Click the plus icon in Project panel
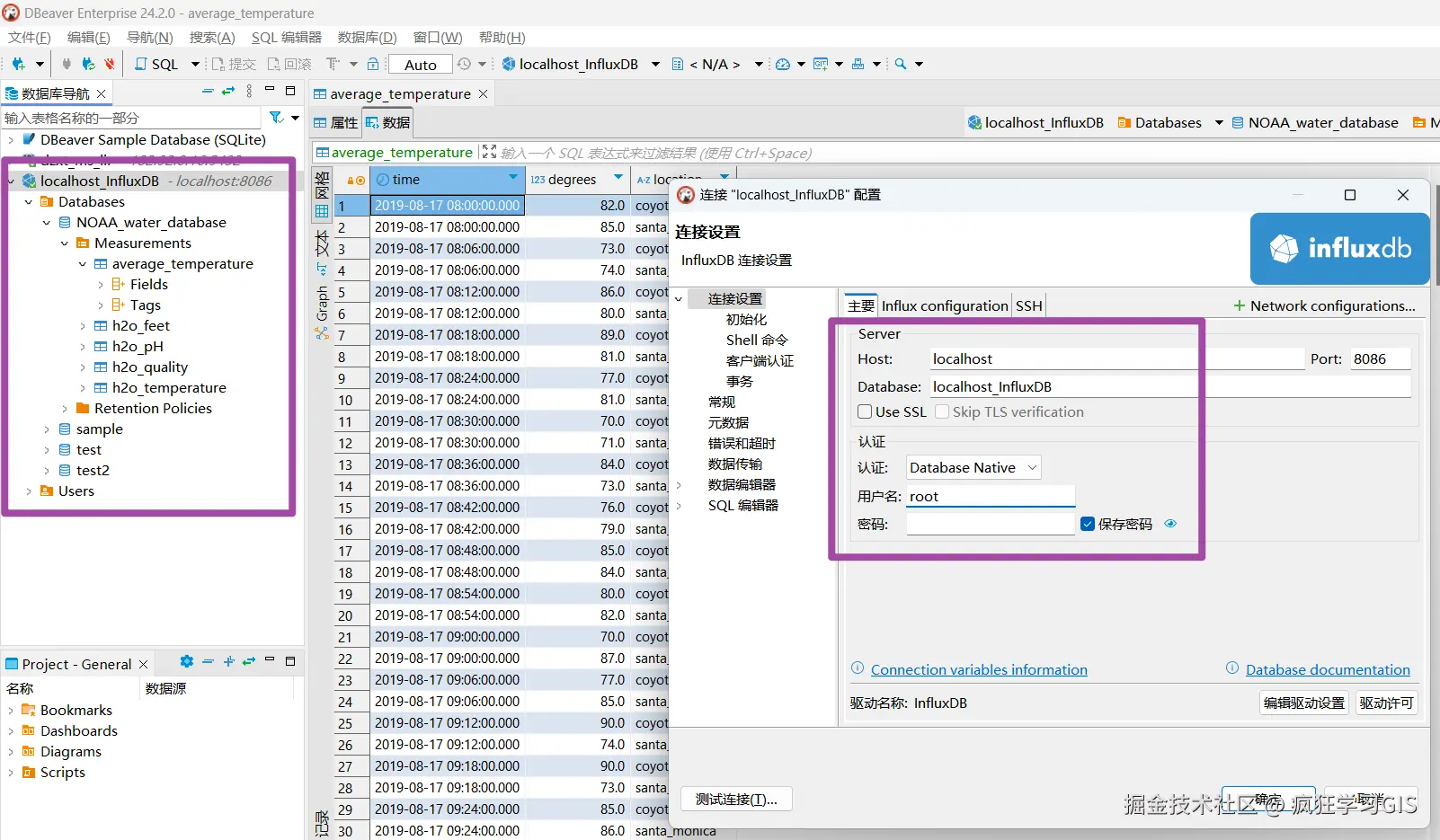Image resolution: width=1440 pixels, height=840 pixels. [228, 662]
